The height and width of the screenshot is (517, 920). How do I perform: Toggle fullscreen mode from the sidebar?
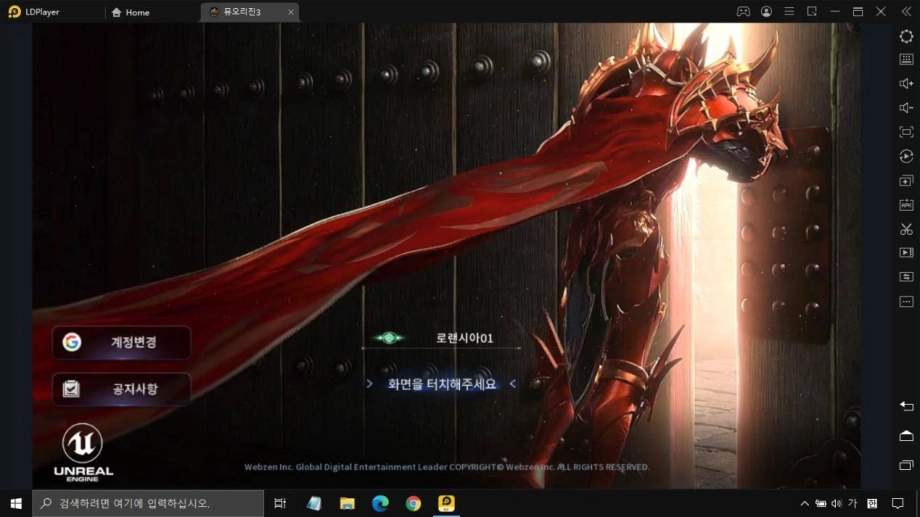click(x=906, y=132)
